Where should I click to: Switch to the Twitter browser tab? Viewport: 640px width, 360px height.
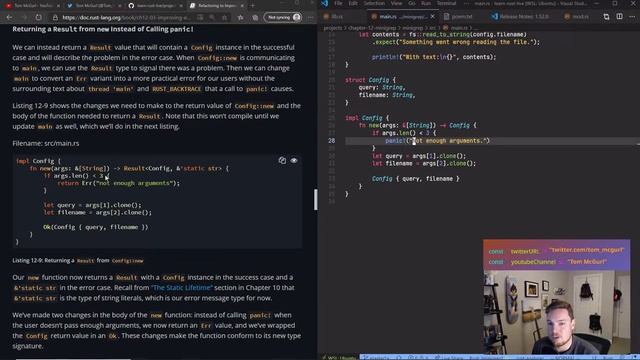click(x=93, y=6)
